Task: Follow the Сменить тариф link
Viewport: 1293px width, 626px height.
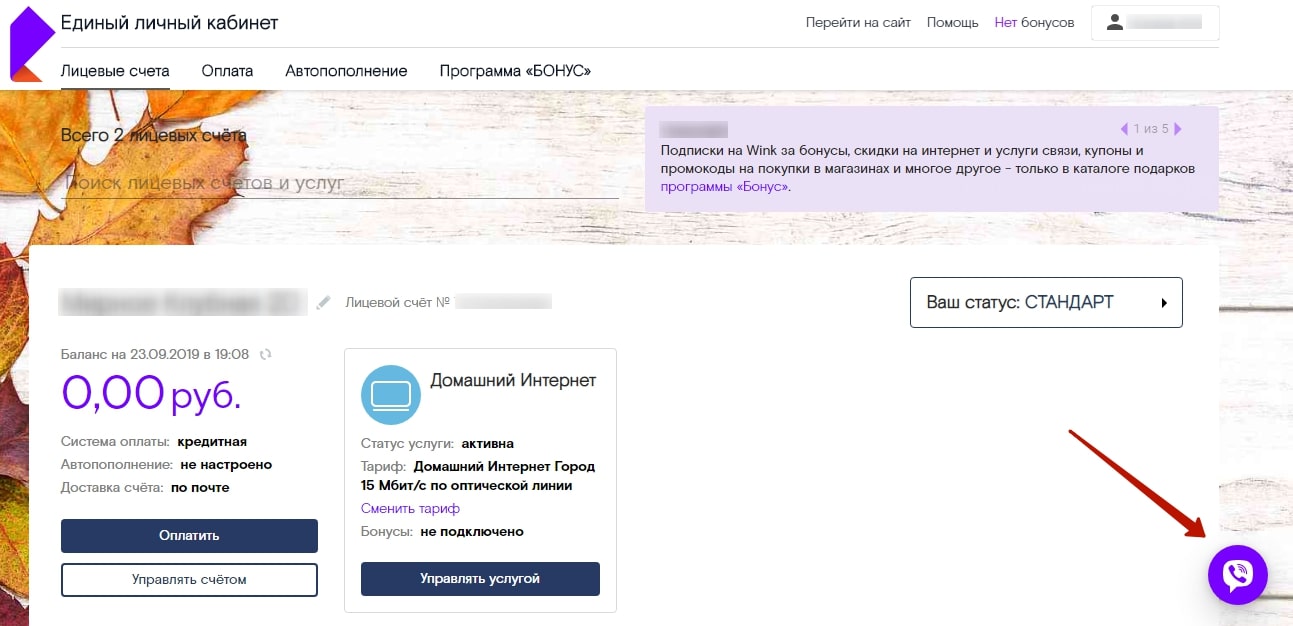Action: pos(410,509)
